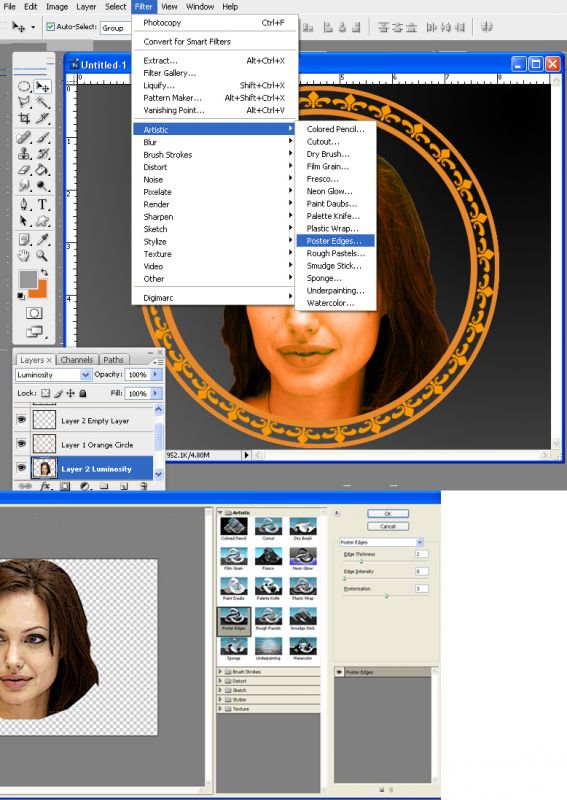Open the Edit menu

point(31,7)
